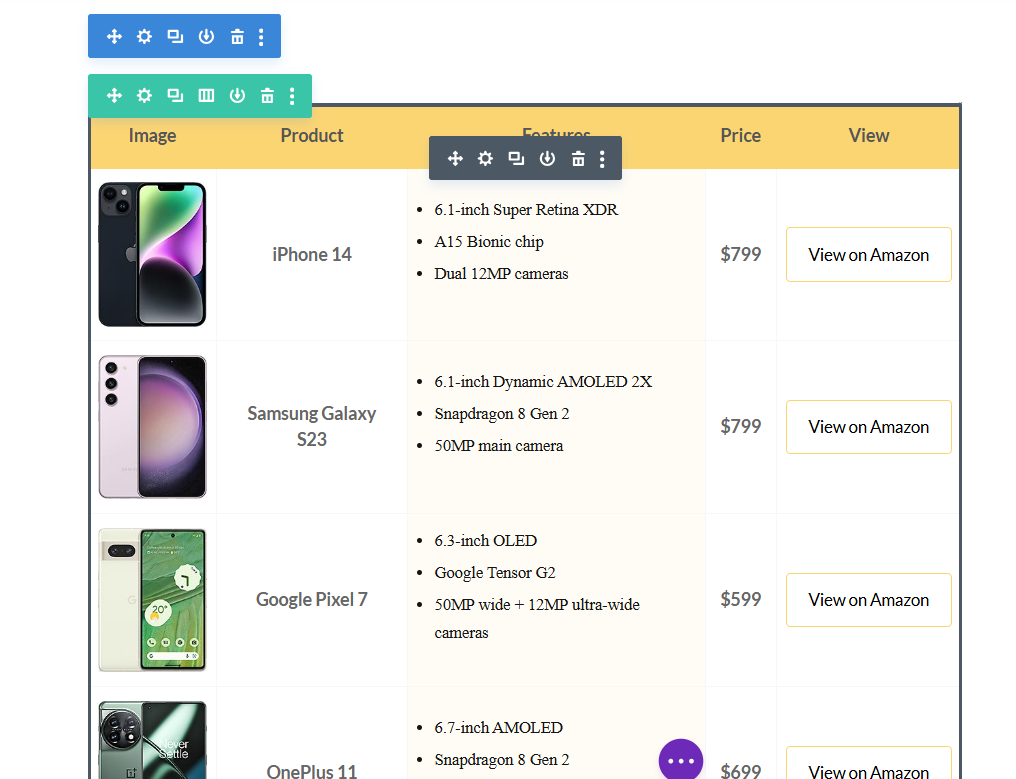This screenshot has width=1016, height=779.
Task: Click the blue section move icon
Action: (x=114, y=36)
